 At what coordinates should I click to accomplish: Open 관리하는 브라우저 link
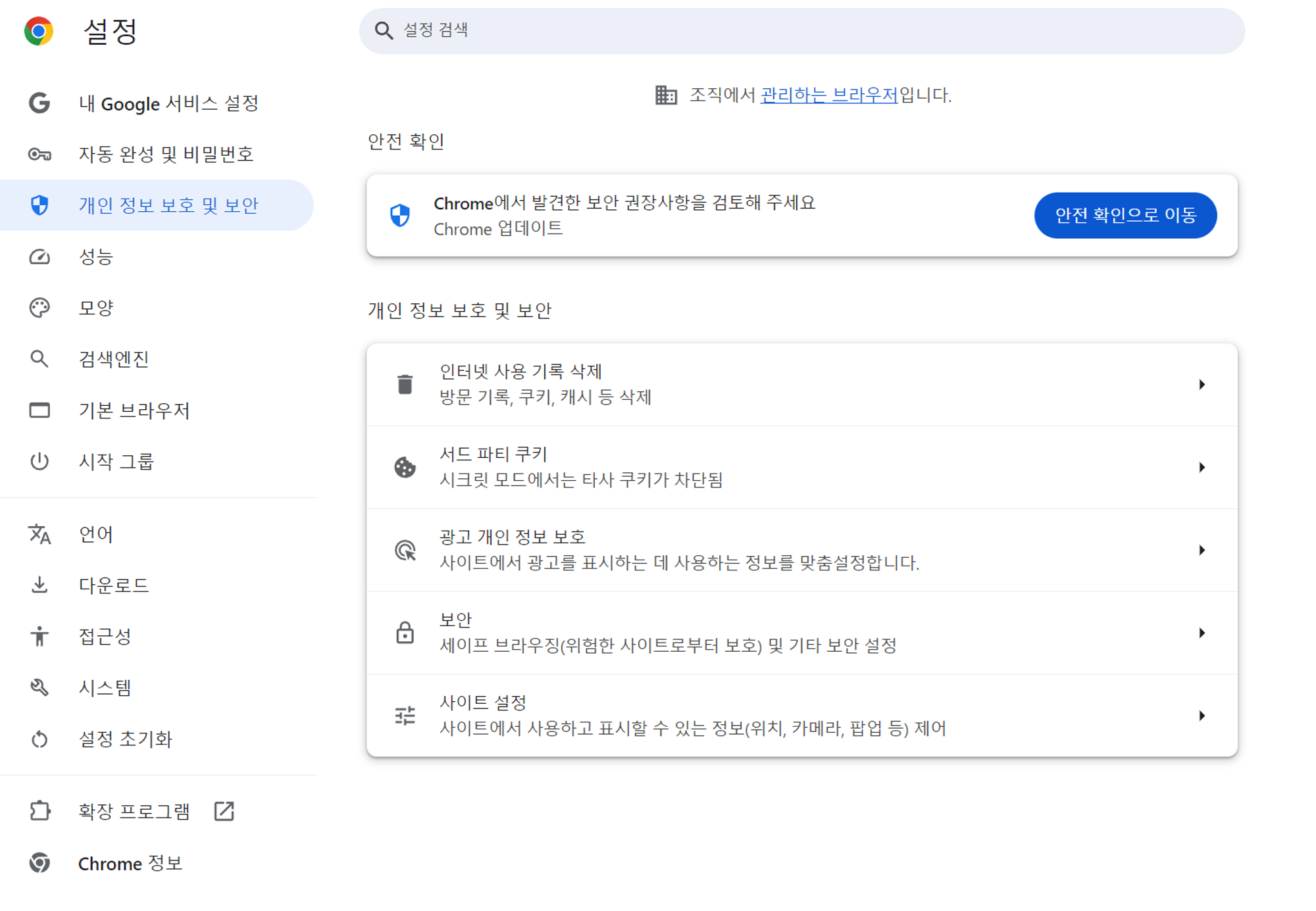[829, 95]
